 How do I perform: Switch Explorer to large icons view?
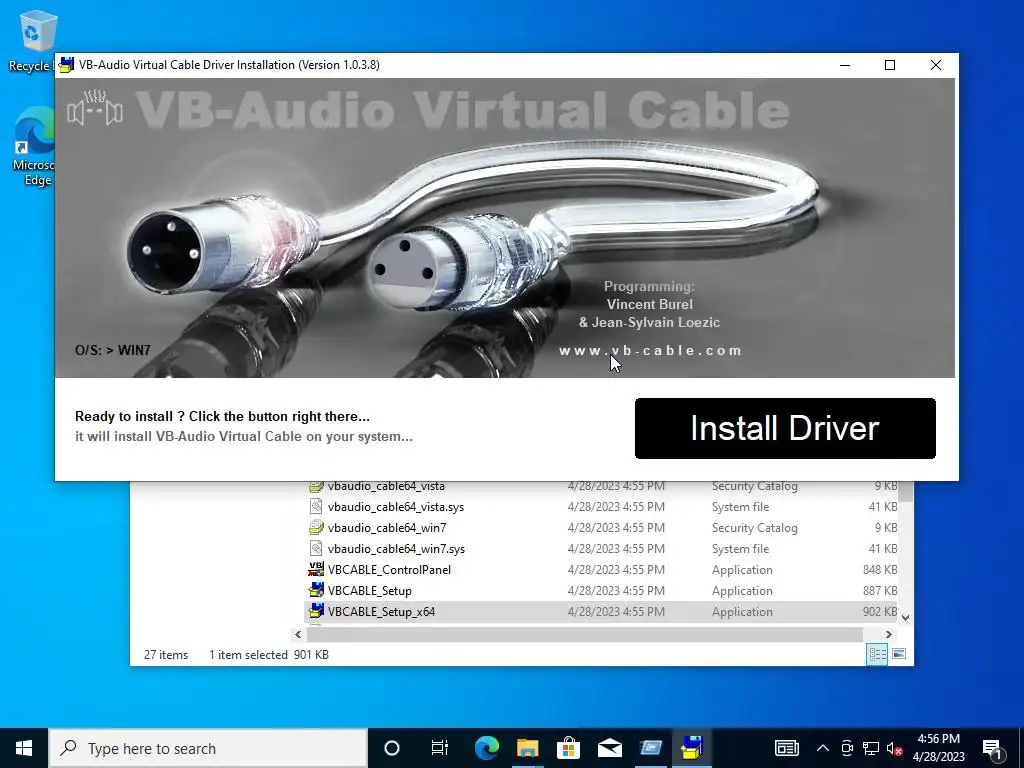899,654
